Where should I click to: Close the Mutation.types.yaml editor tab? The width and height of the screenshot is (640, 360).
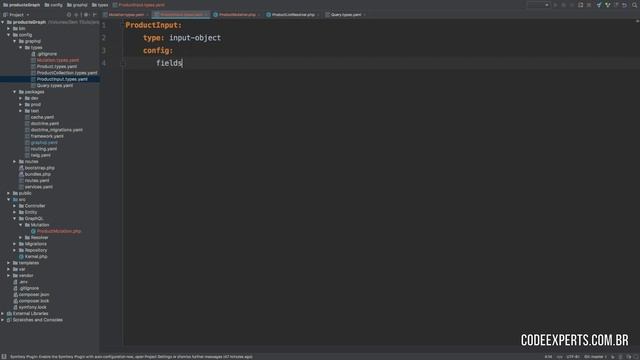pos(147,15)
